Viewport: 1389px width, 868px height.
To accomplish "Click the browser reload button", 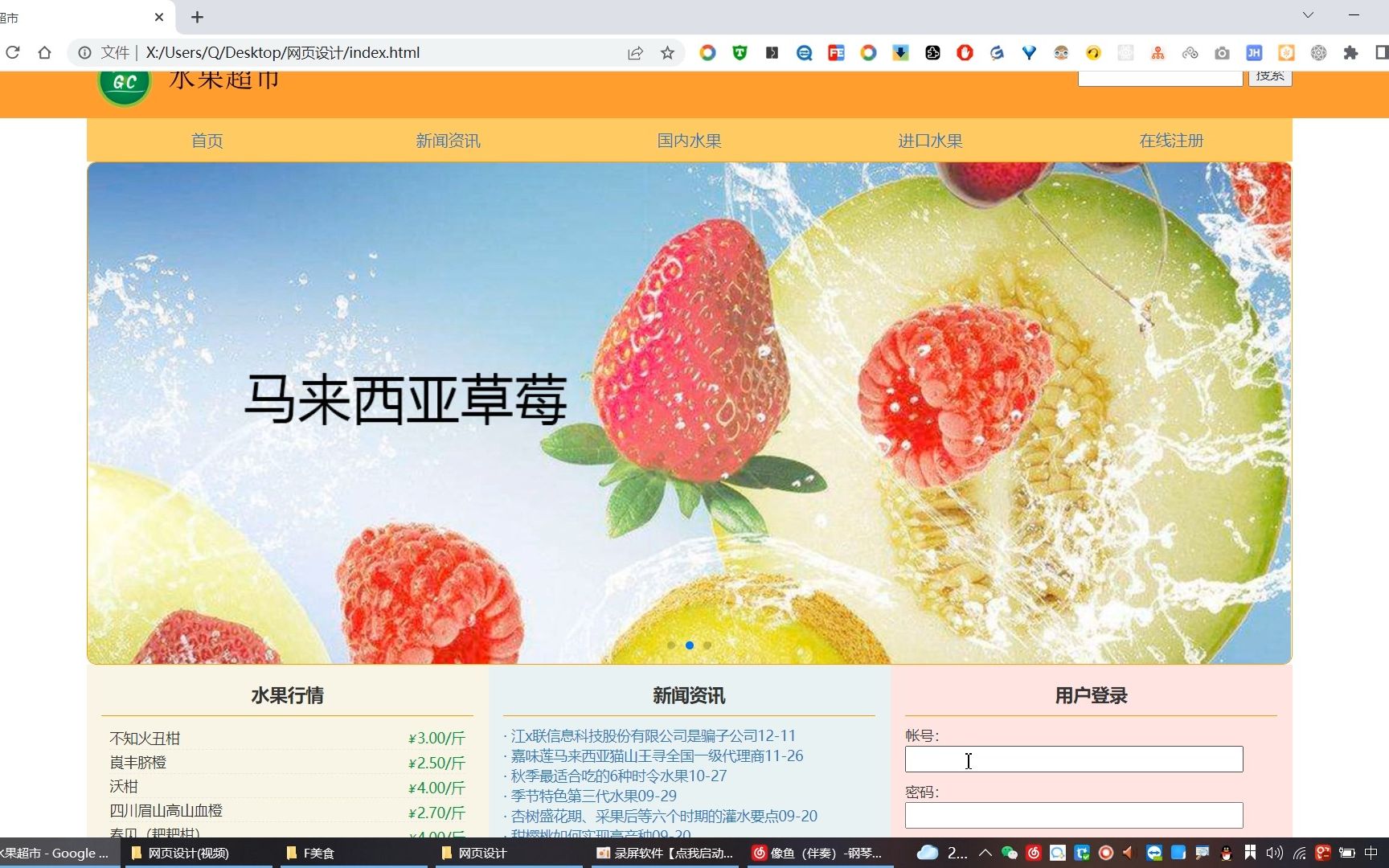I will 13,52.
